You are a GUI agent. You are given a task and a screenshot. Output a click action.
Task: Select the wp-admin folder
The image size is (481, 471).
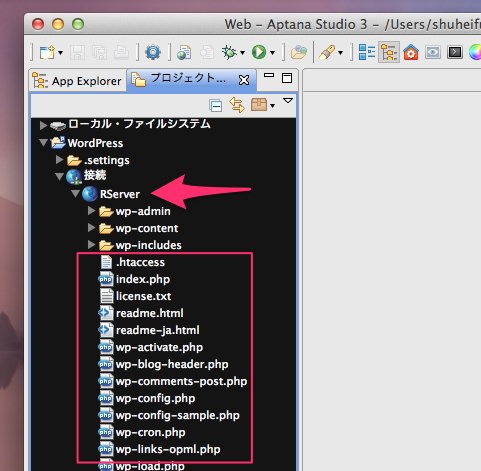coord(143,211)
